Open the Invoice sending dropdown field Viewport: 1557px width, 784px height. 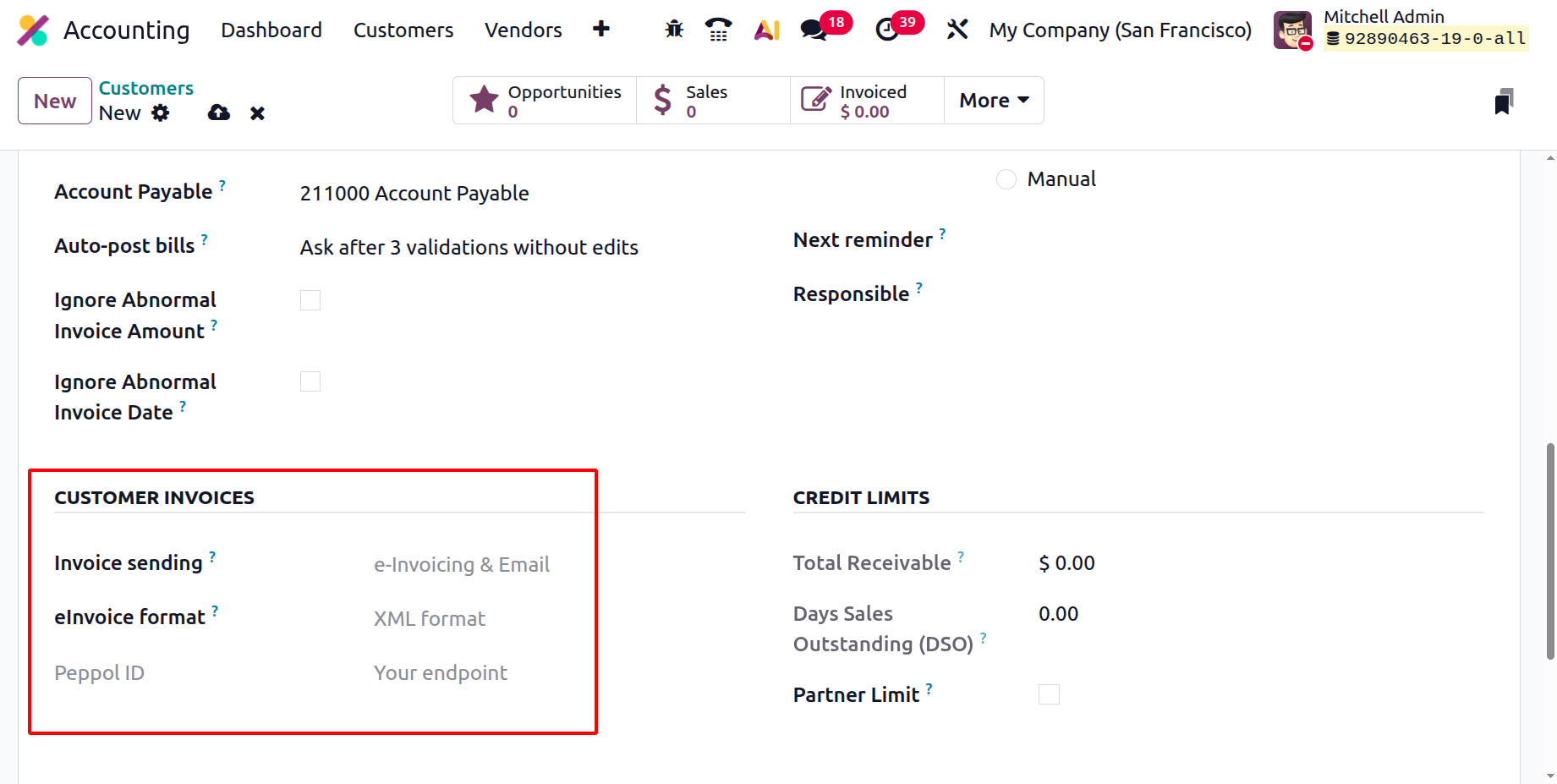point(462,564)
